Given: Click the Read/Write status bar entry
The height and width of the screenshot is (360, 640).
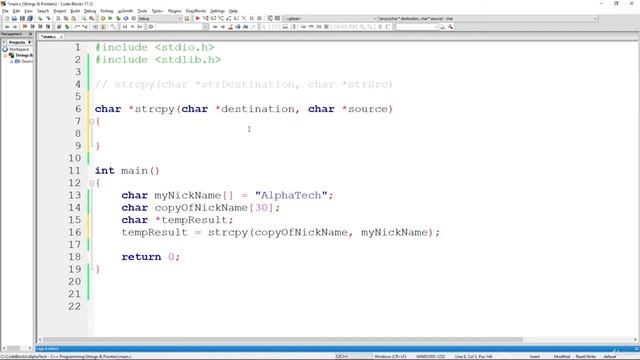Looking at the screenshot, I should [x=586, y=357].
